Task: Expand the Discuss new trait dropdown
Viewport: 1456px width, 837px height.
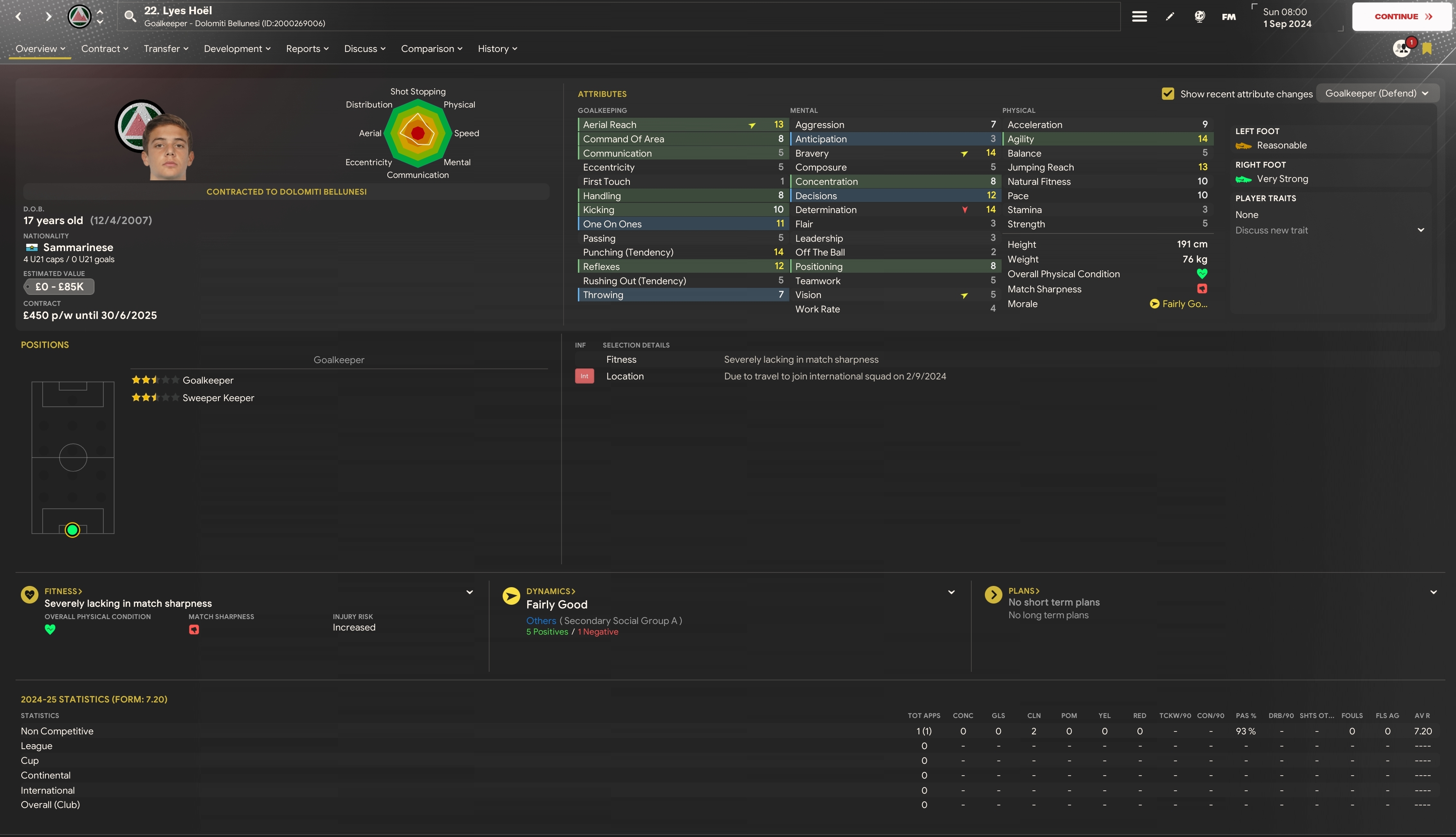Action: tap(1420, 230)
